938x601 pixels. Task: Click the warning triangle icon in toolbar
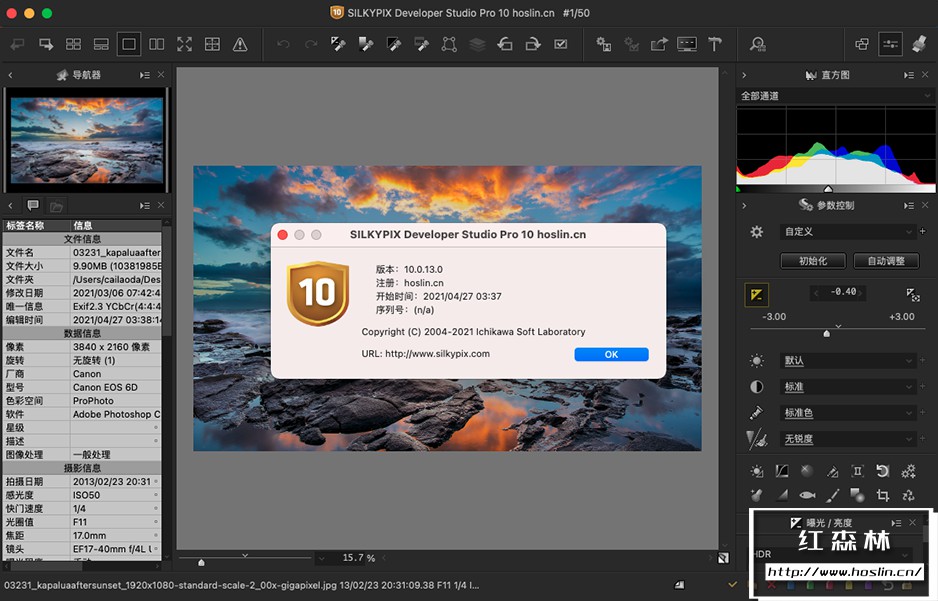[240, 44]
